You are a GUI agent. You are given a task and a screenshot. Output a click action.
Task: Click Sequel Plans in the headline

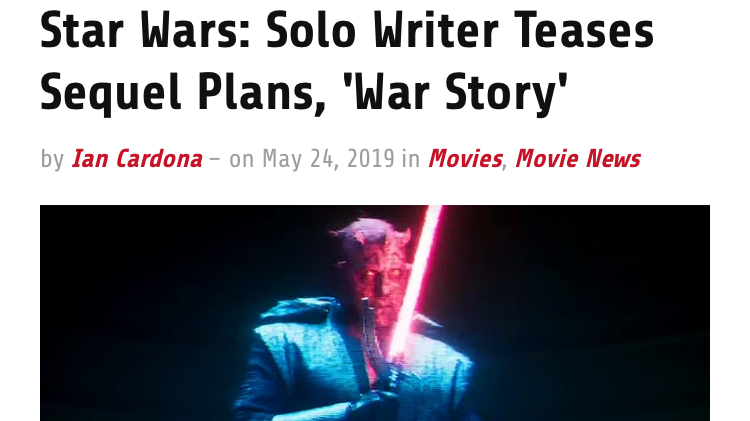pyautogui.click(x=184, y=92)
